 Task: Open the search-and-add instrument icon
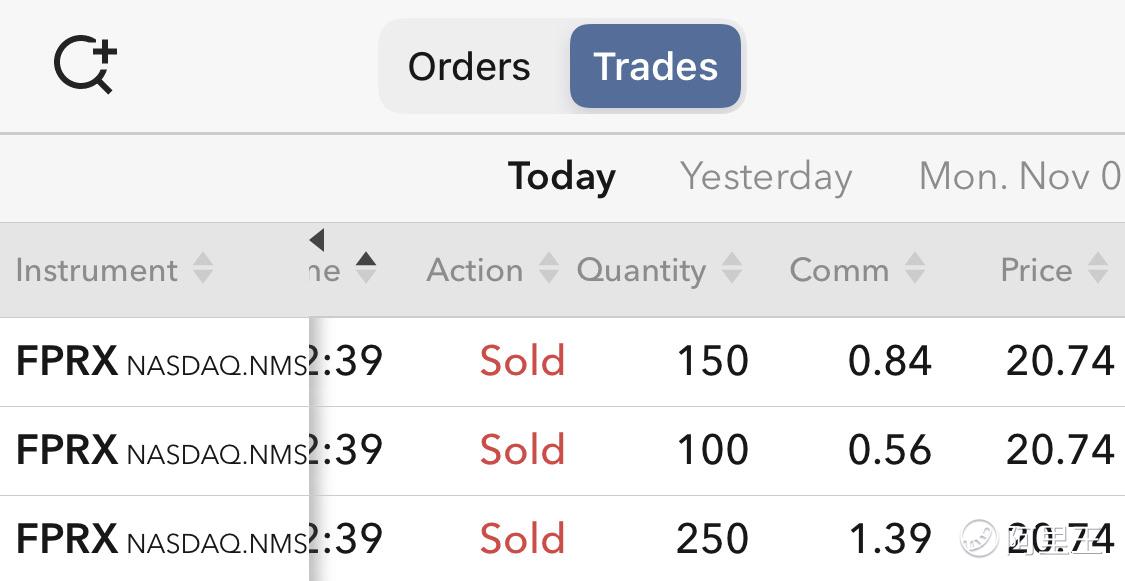pos(85,65)
